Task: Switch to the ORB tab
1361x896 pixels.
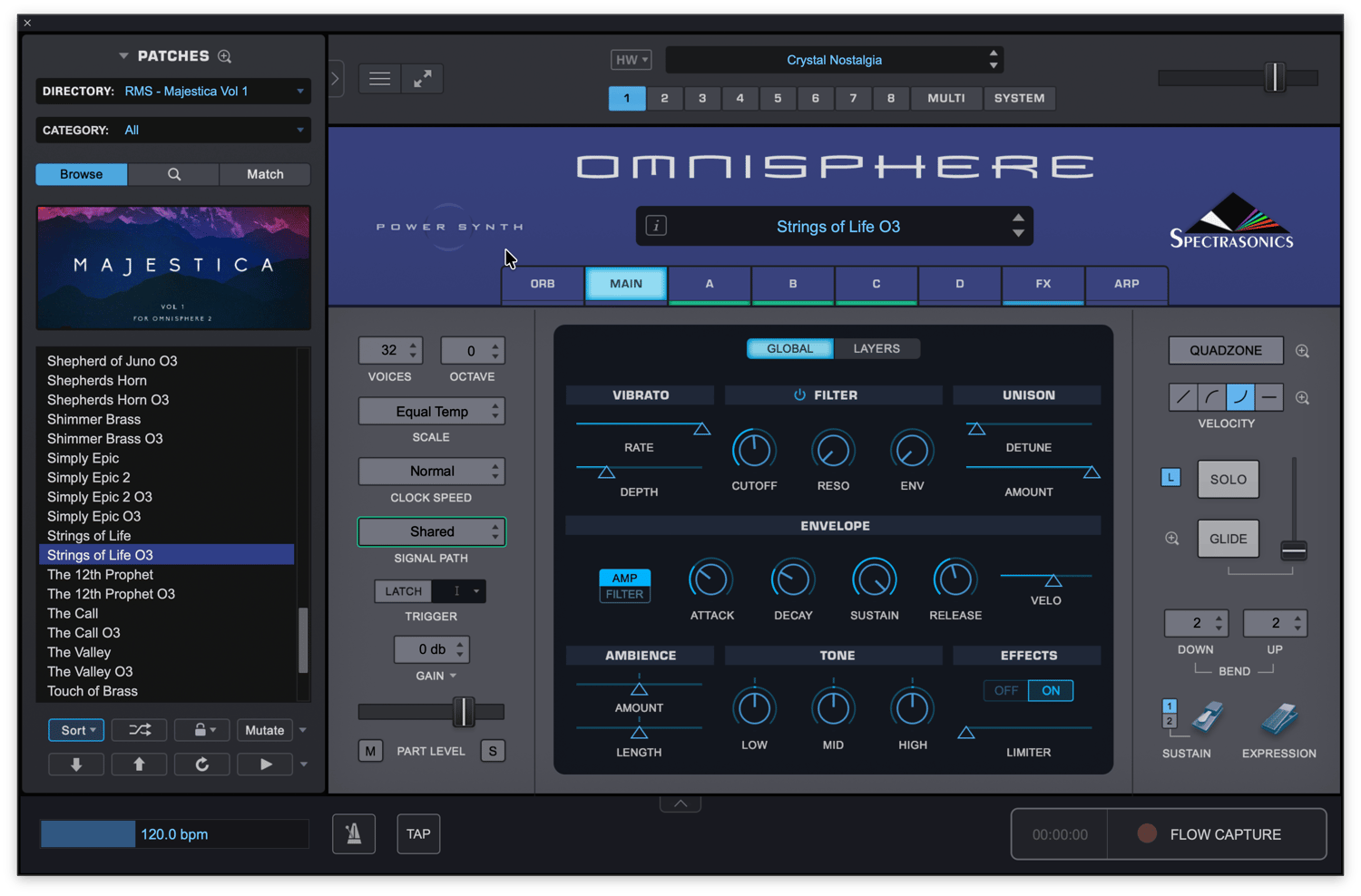Action: click(543, 284)
